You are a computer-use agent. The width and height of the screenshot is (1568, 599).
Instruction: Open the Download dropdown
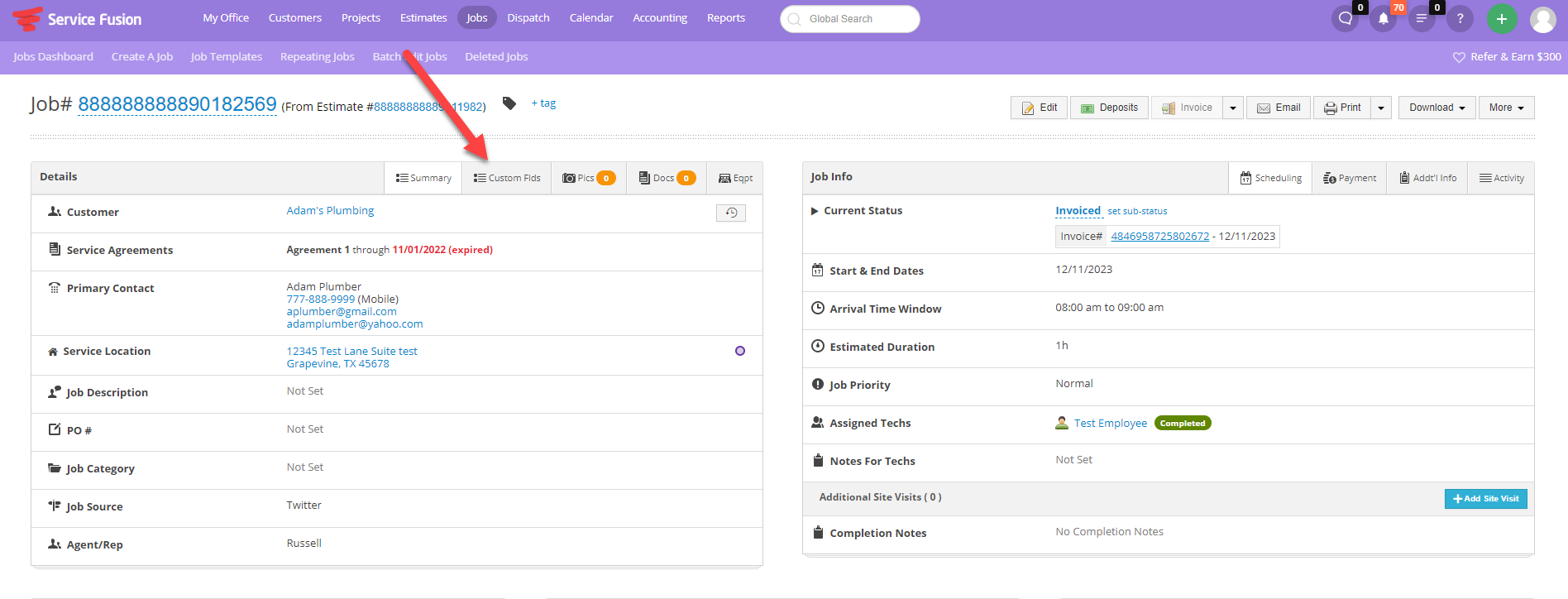(1437, 108)
